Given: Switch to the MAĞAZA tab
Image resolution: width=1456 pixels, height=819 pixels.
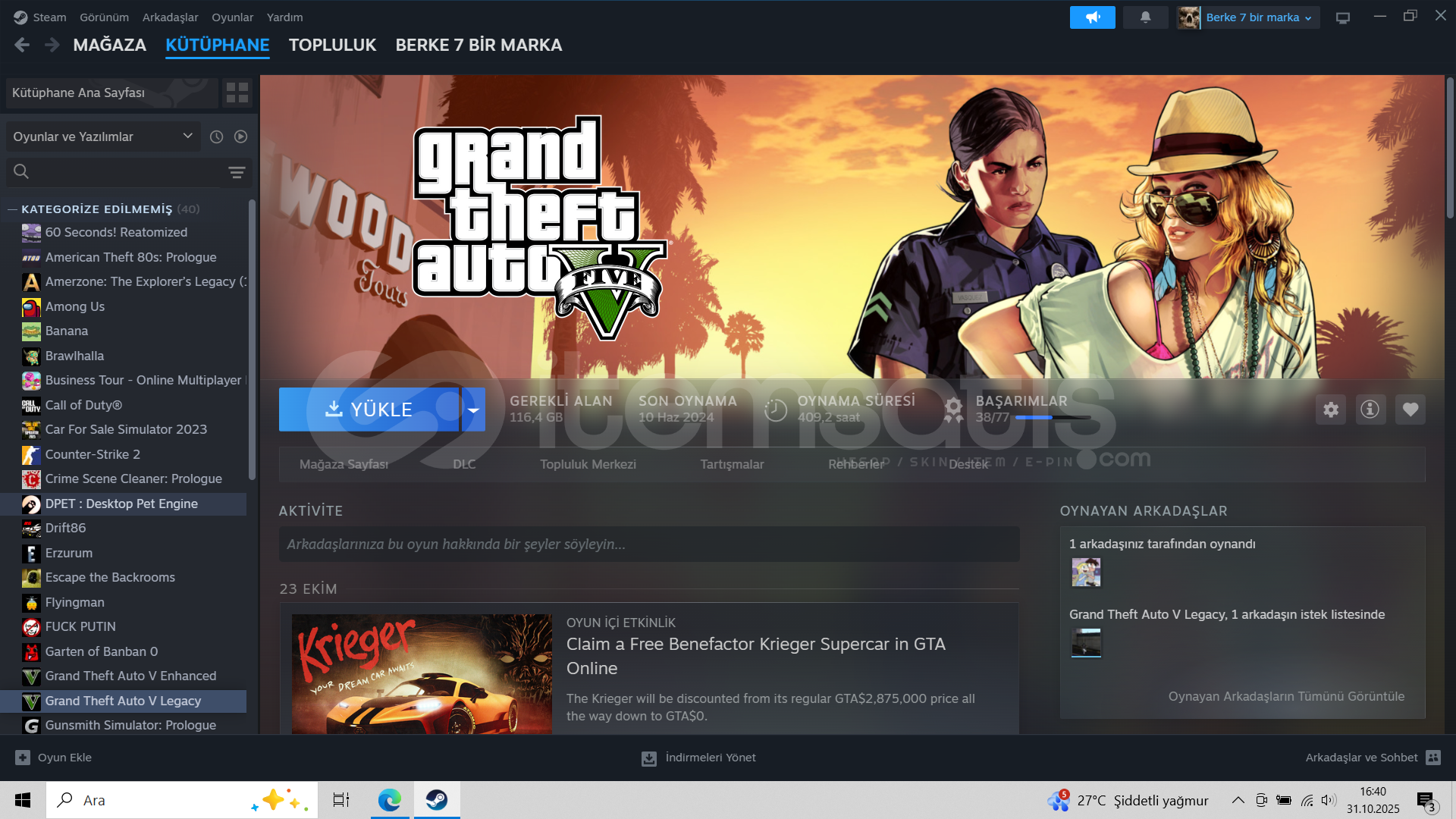Looking at the screenshot, I should tap(109, 45).
